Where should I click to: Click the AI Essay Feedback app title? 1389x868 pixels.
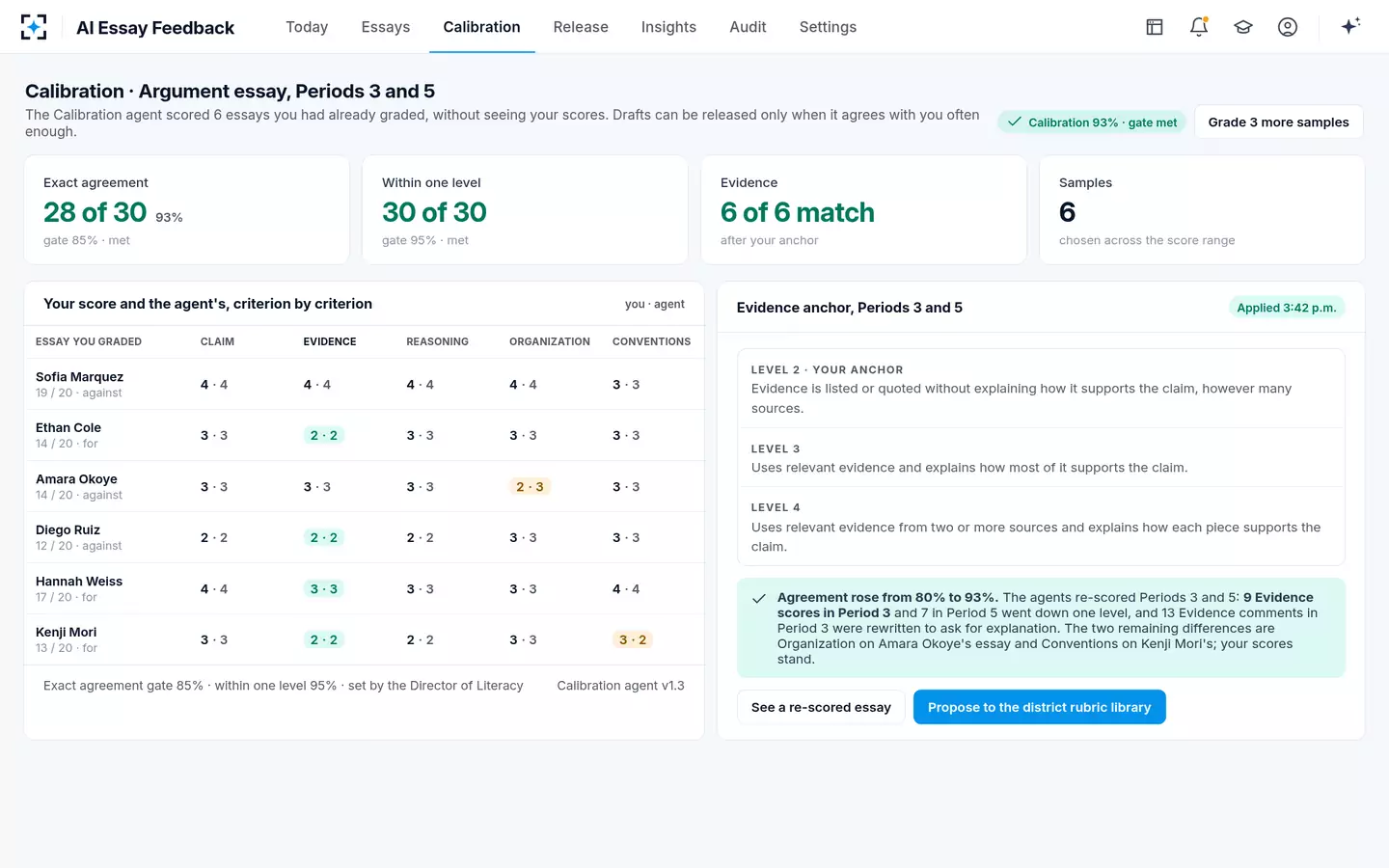(x=155, y=28)
